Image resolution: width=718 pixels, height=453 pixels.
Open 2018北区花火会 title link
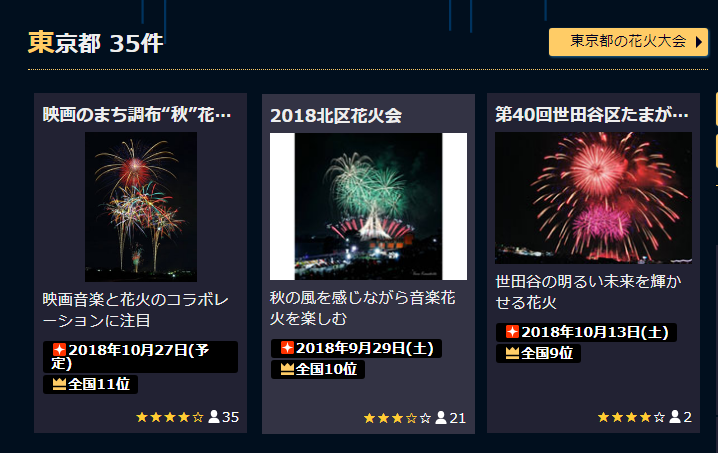(x=336, y=115)
